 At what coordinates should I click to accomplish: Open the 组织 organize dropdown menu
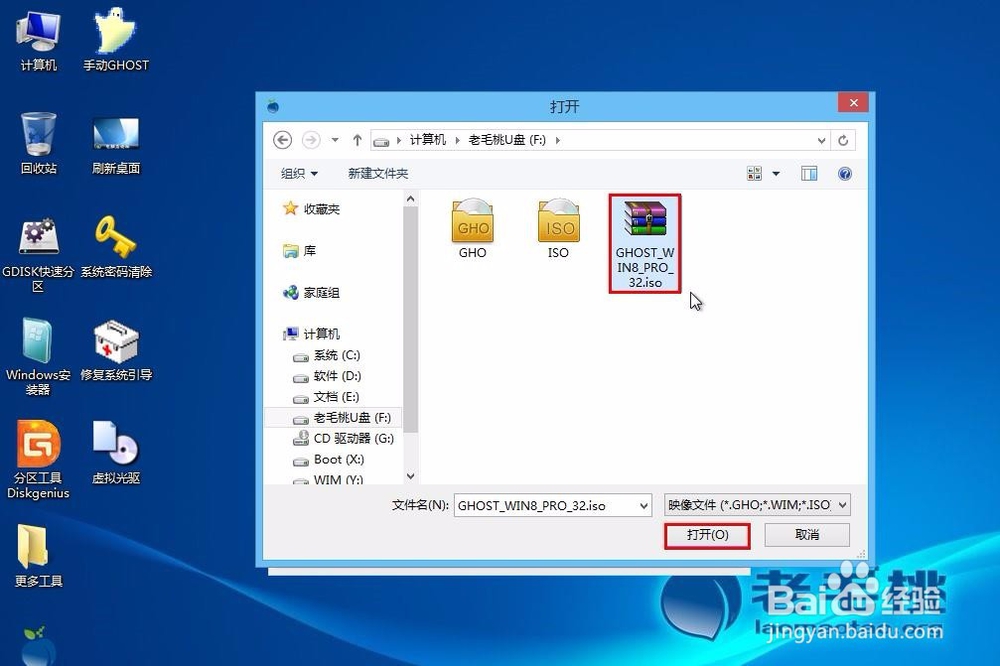point(299,174)
